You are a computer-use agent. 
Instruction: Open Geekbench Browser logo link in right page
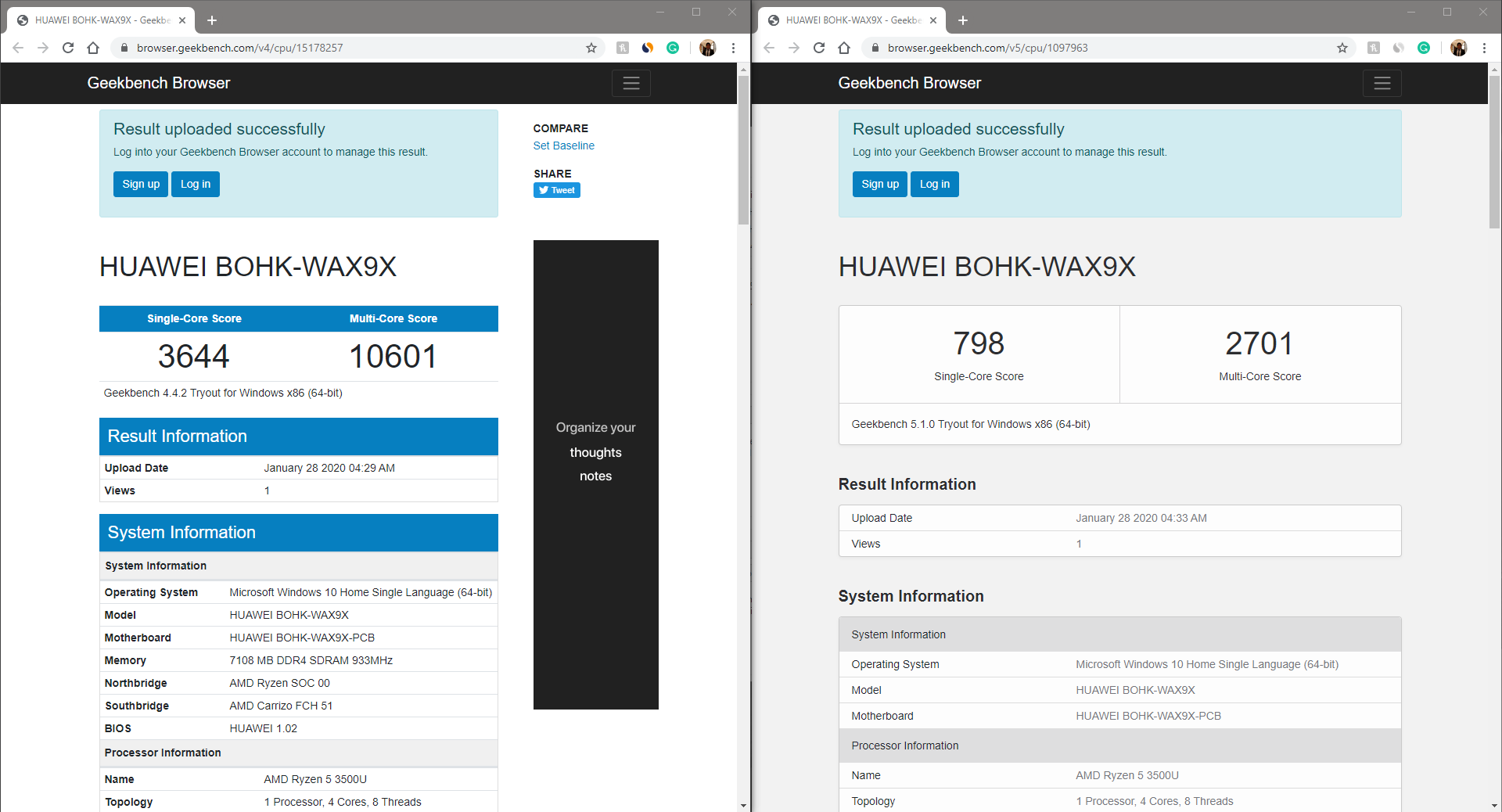[x=910, y=83]
